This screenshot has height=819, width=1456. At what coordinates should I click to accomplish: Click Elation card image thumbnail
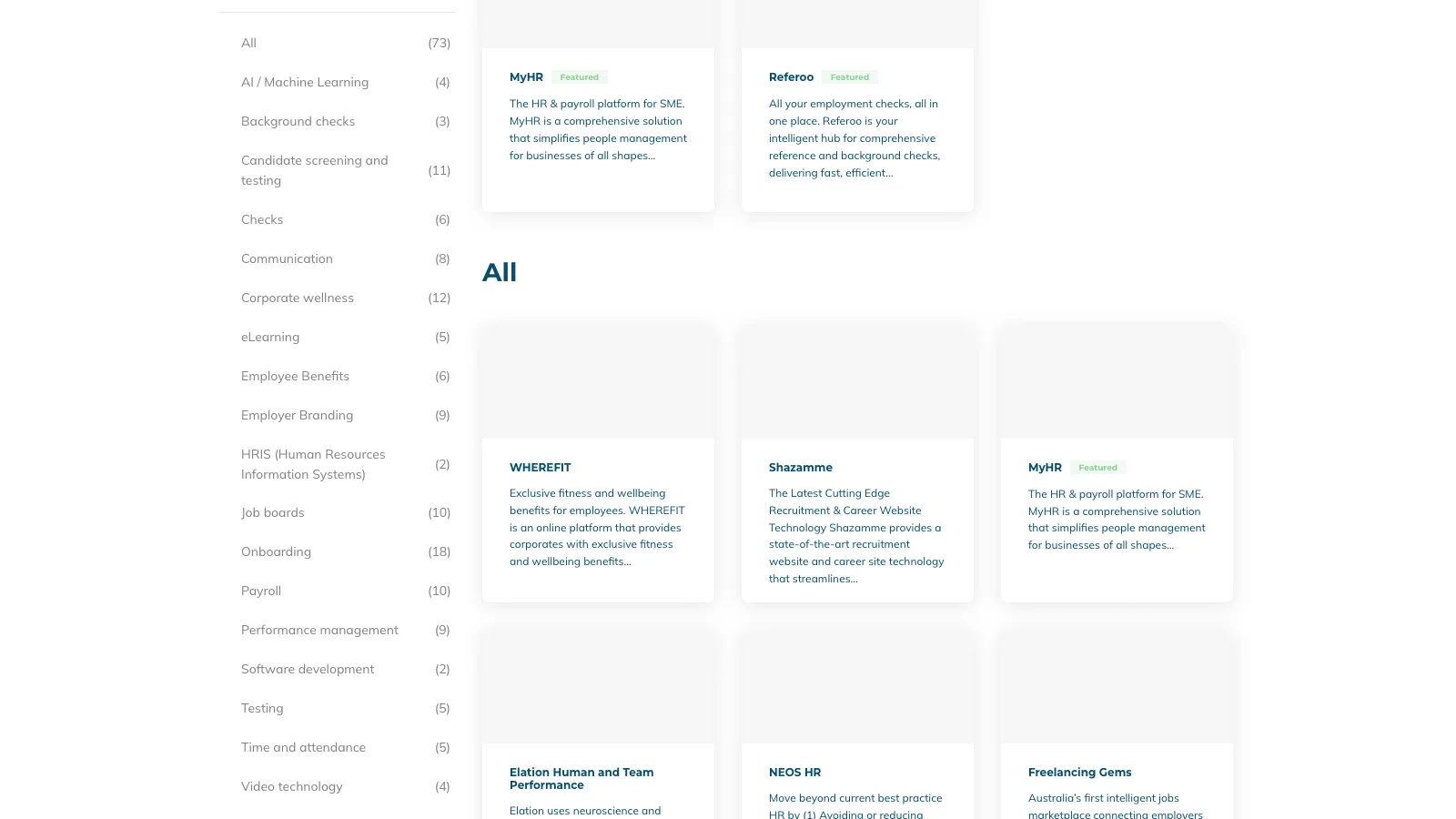[x=598, y=685]
